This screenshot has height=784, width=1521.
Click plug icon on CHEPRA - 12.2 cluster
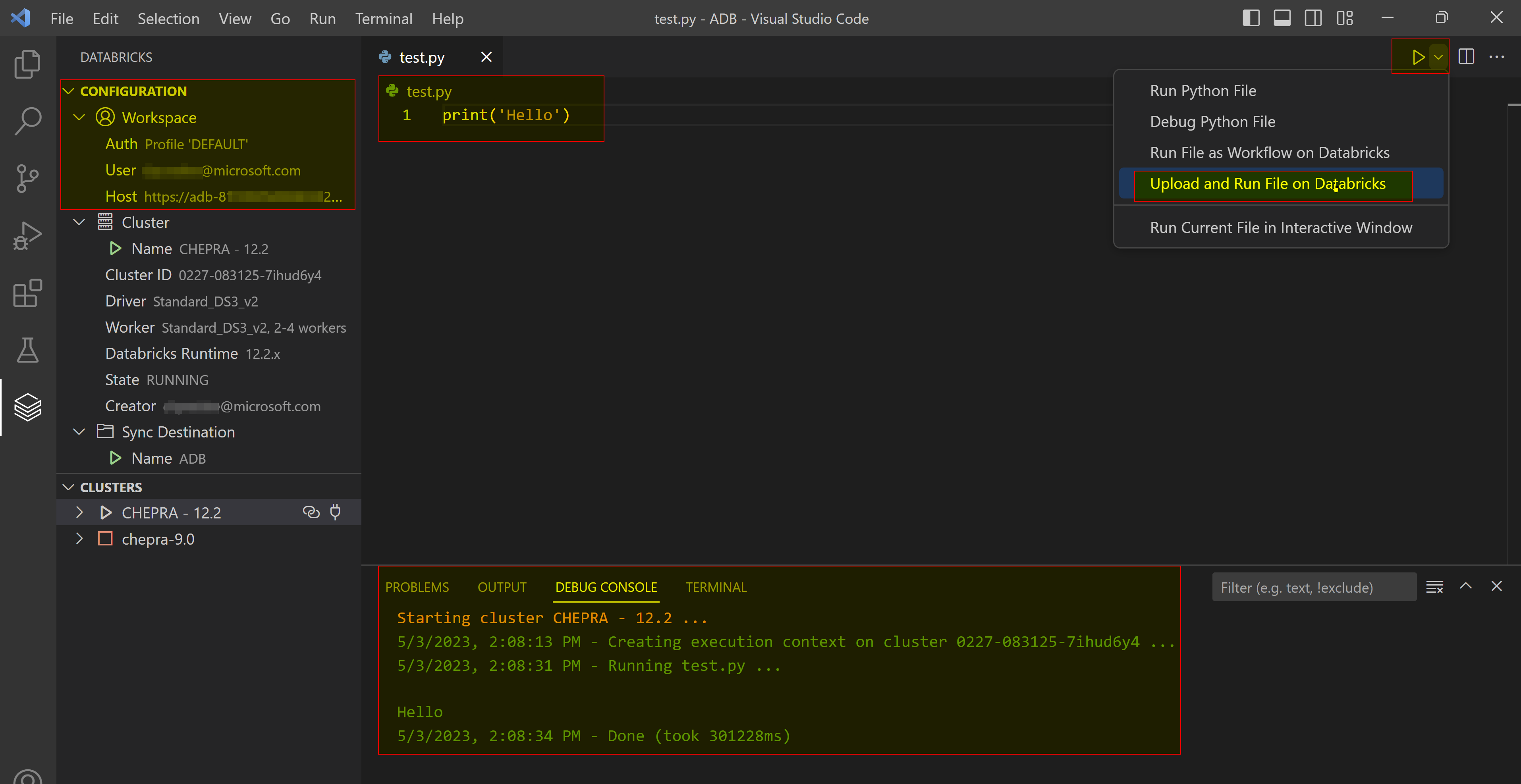pos(336,512)
